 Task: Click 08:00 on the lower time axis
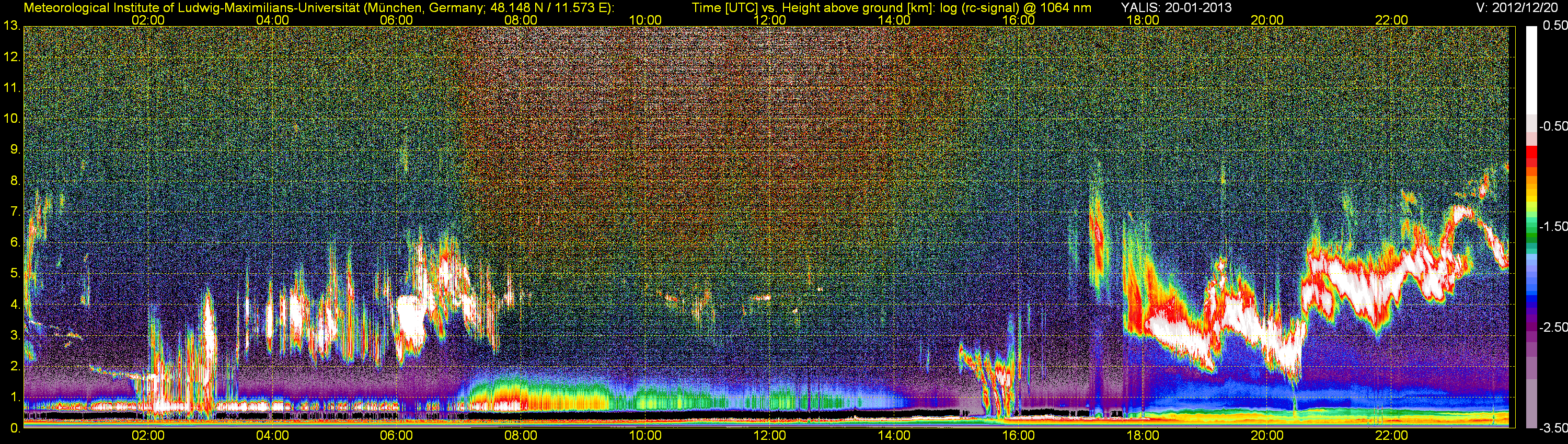[x=521, y=436]
